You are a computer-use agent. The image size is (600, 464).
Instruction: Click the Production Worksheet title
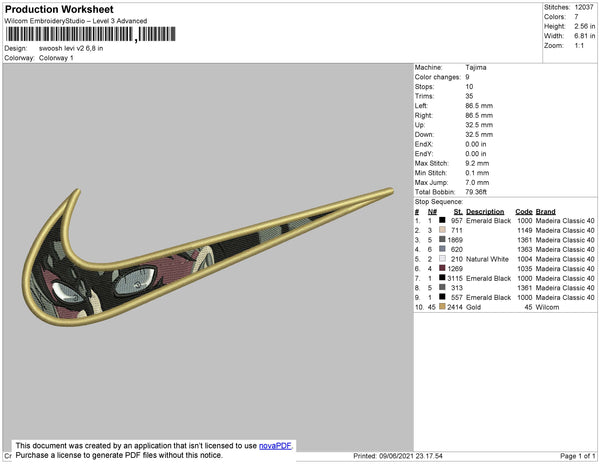coord(59,10)
